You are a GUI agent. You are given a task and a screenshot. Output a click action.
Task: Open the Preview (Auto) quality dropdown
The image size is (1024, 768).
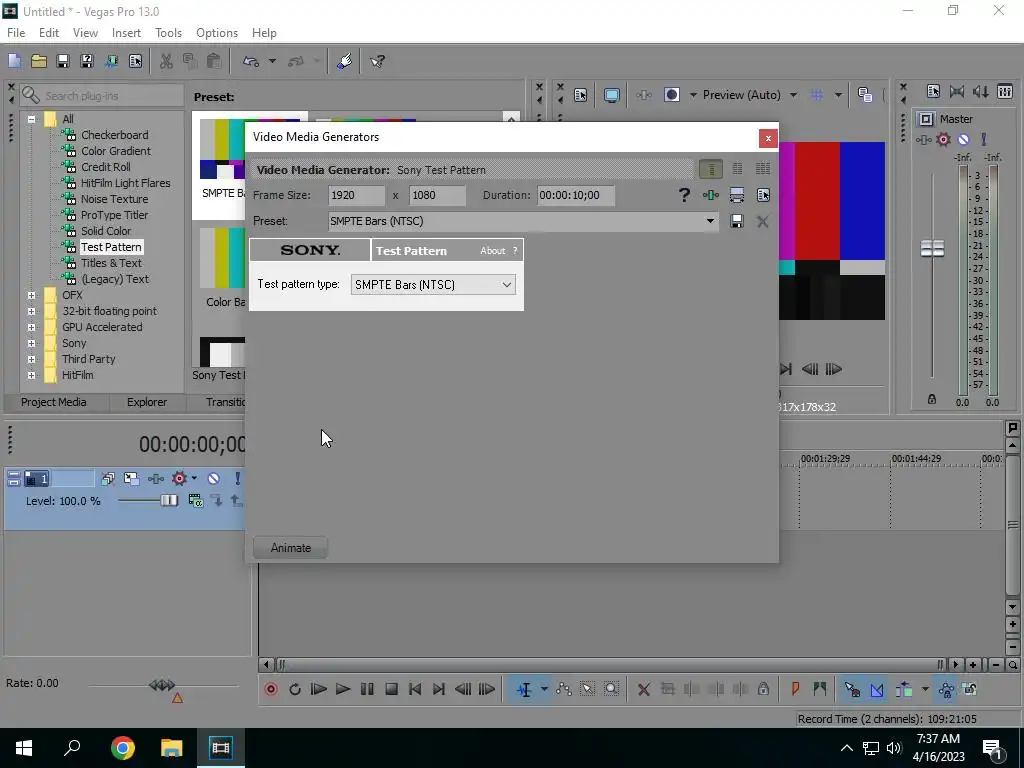(793, 95)
